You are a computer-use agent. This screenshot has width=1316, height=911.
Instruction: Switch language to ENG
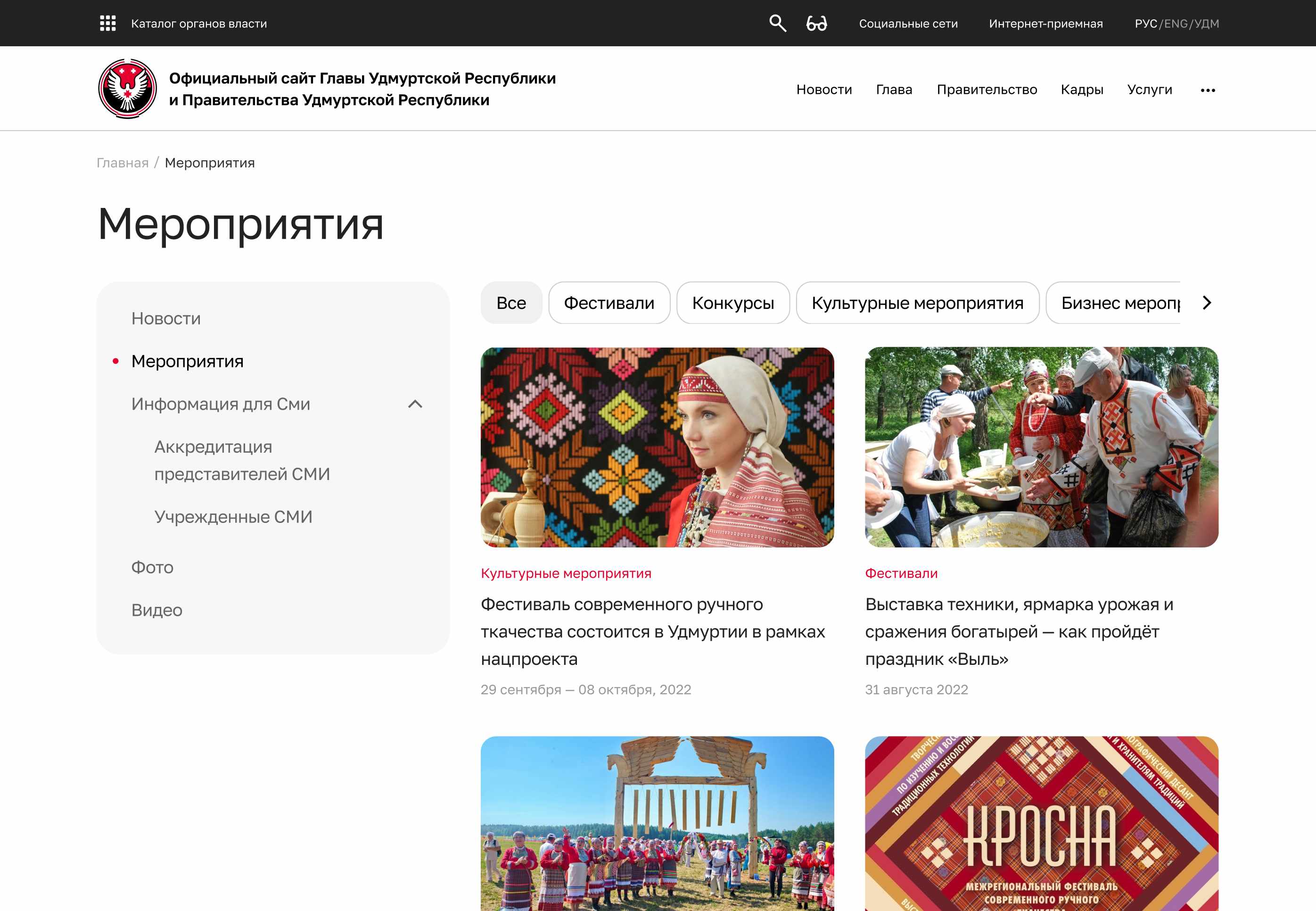pyautogui.click(x=1176, y=24)
